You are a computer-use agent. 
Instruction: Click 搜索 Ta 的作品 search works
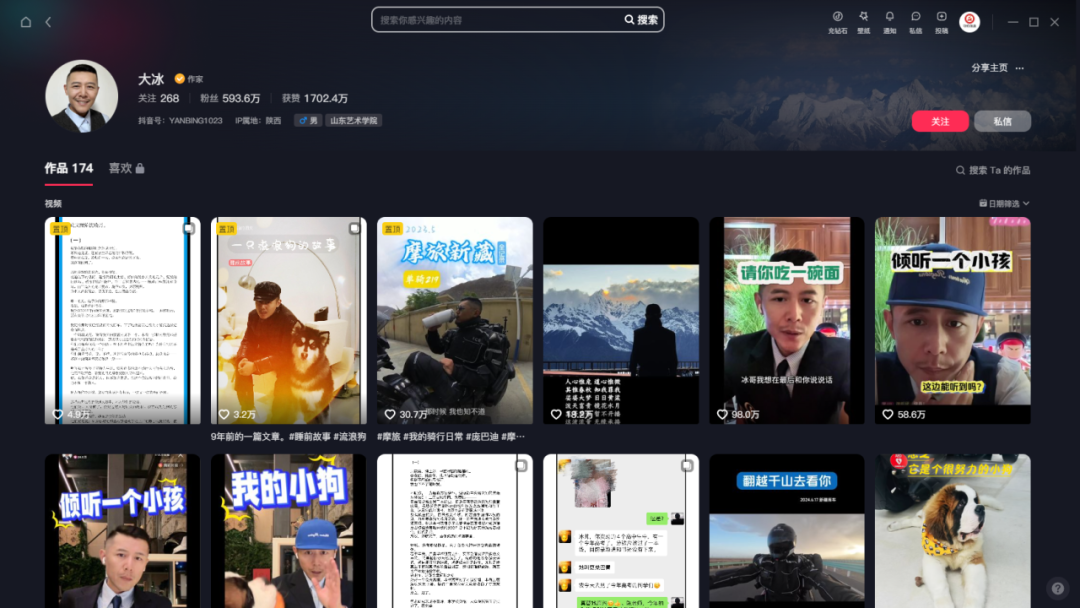[993, 170]
